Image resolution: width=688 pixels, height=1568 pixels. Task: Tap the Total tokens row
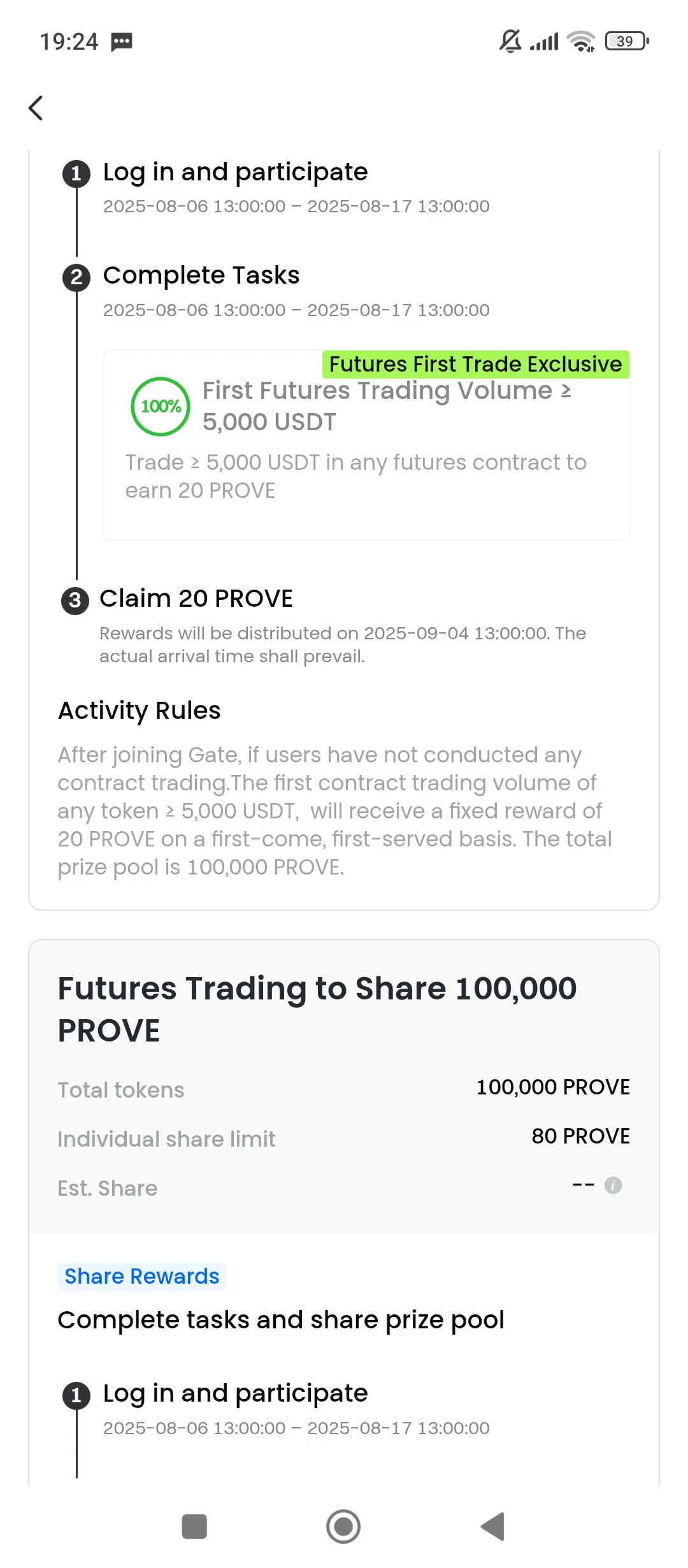344,1089
